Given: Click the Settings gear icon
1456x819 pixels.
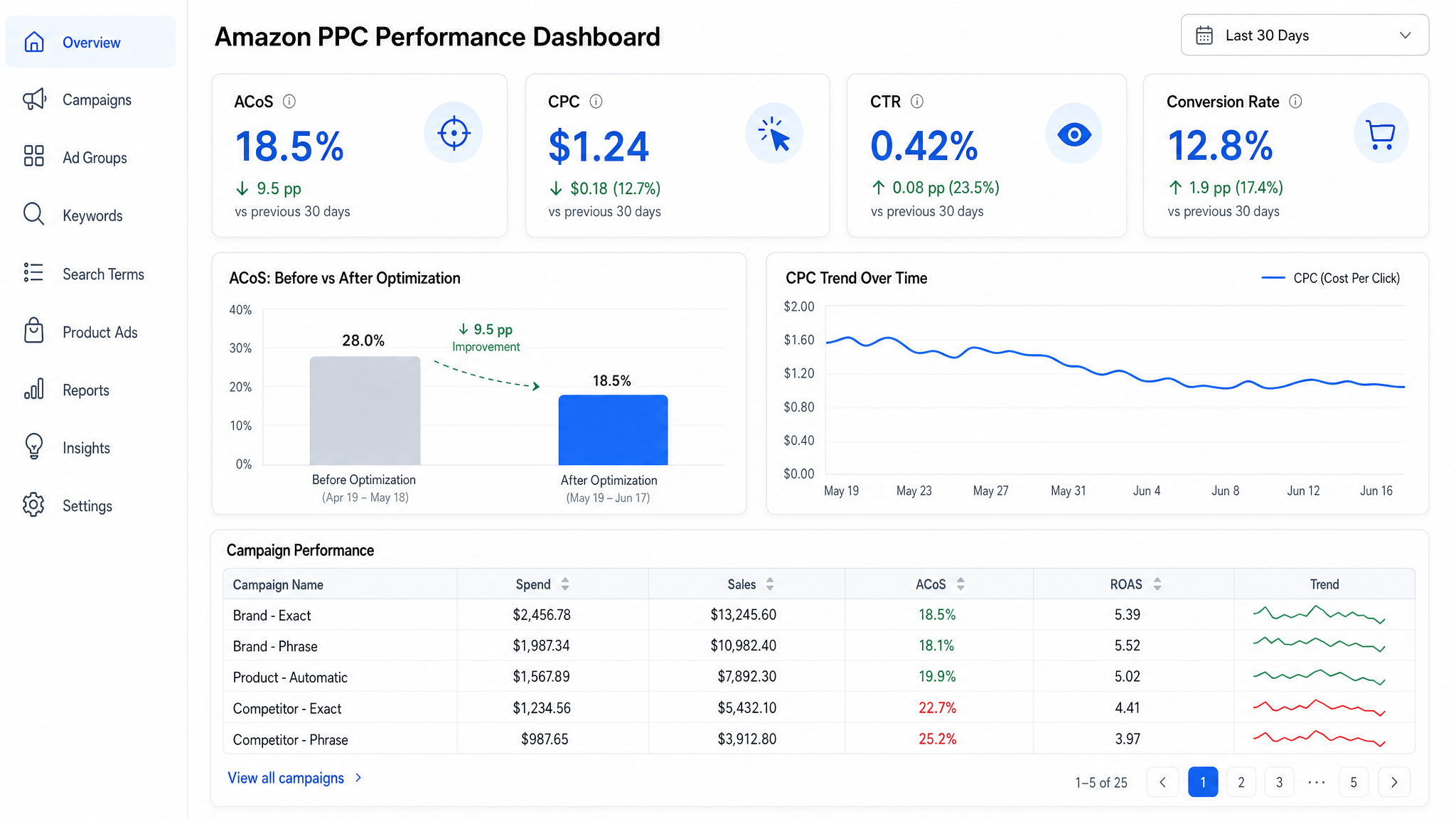Looking at the screenshot, I should (34, 505).
